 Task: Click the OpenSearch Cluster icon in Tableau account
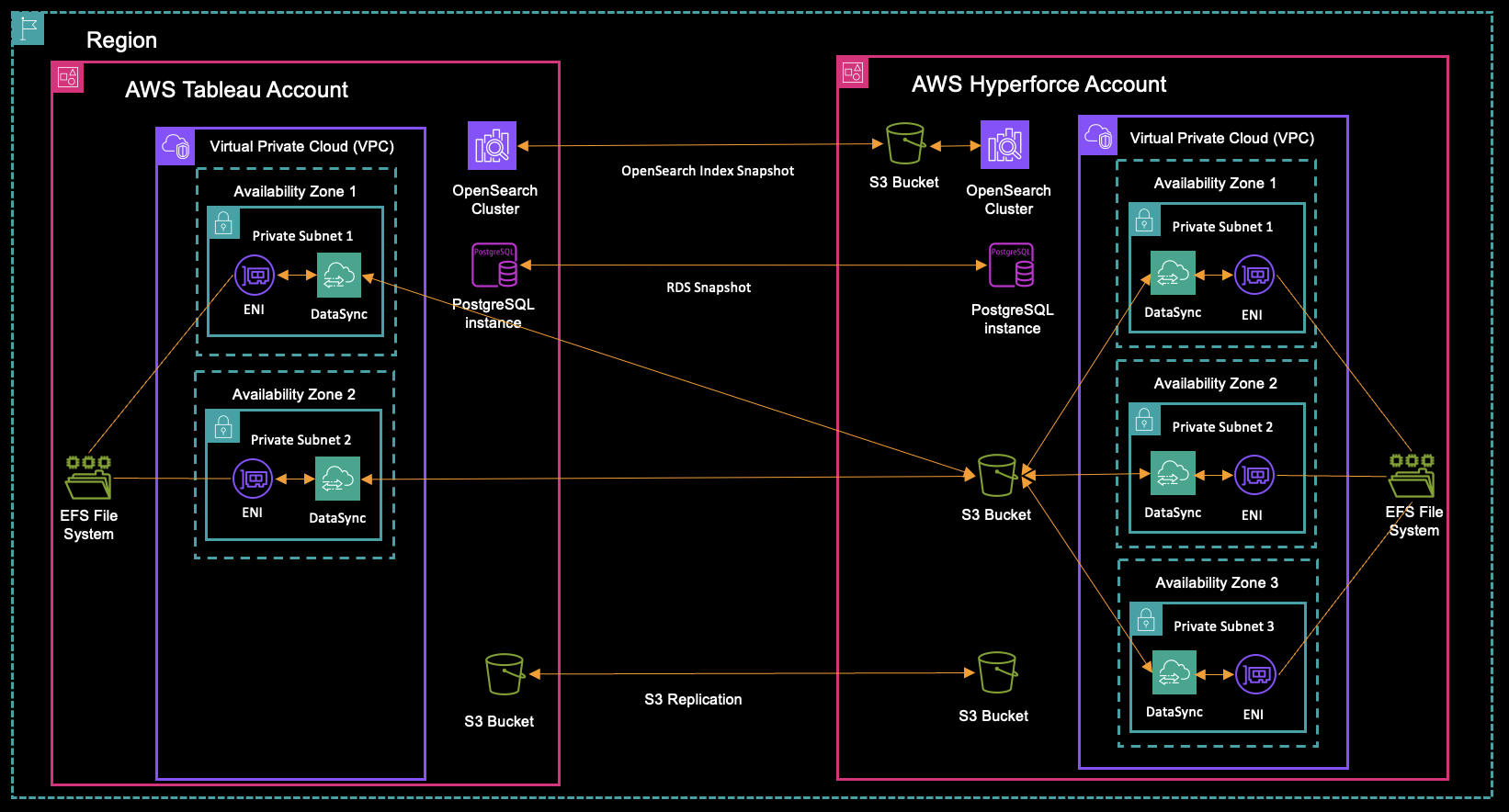493,146
